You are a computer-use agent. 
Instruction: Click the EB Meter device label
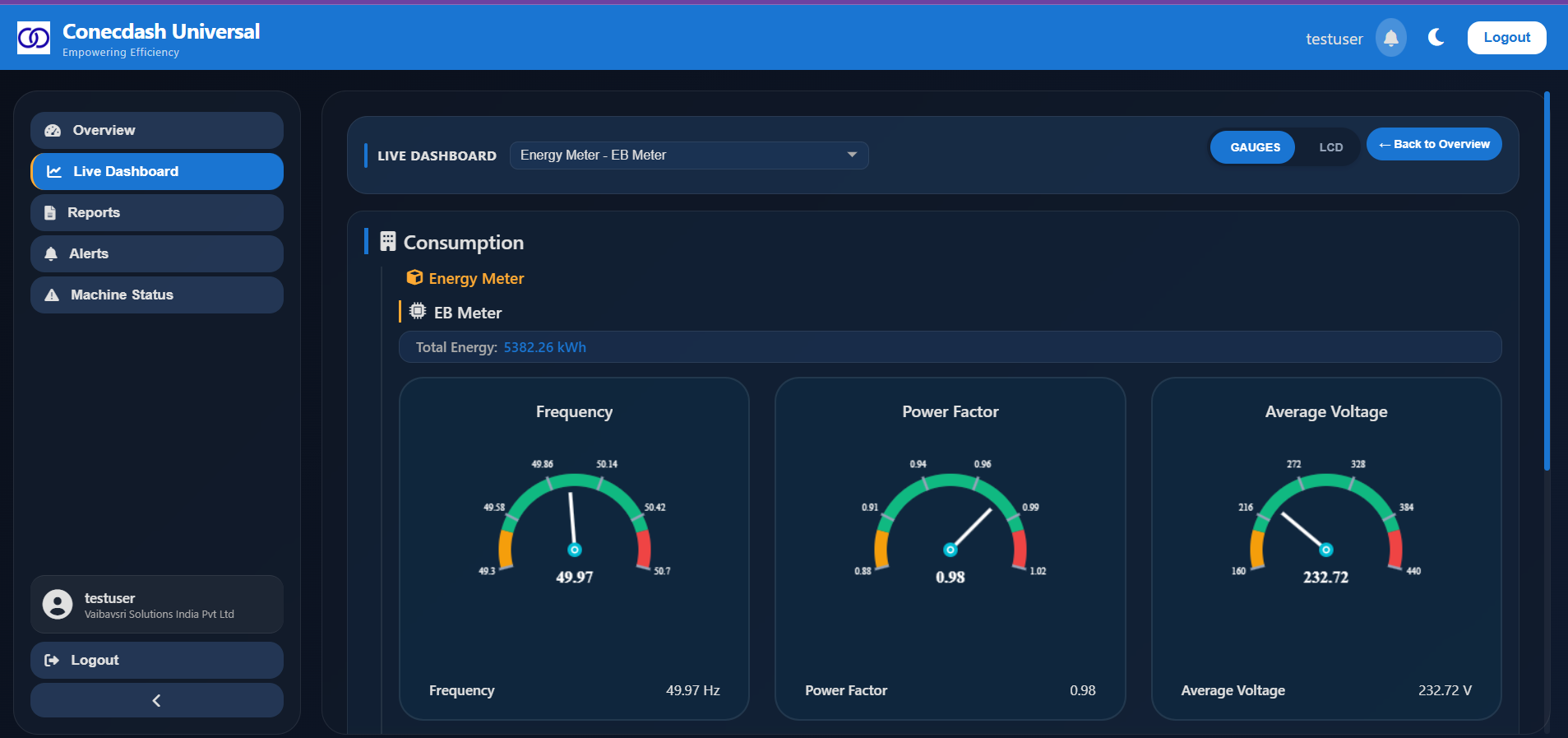[468, 313]
